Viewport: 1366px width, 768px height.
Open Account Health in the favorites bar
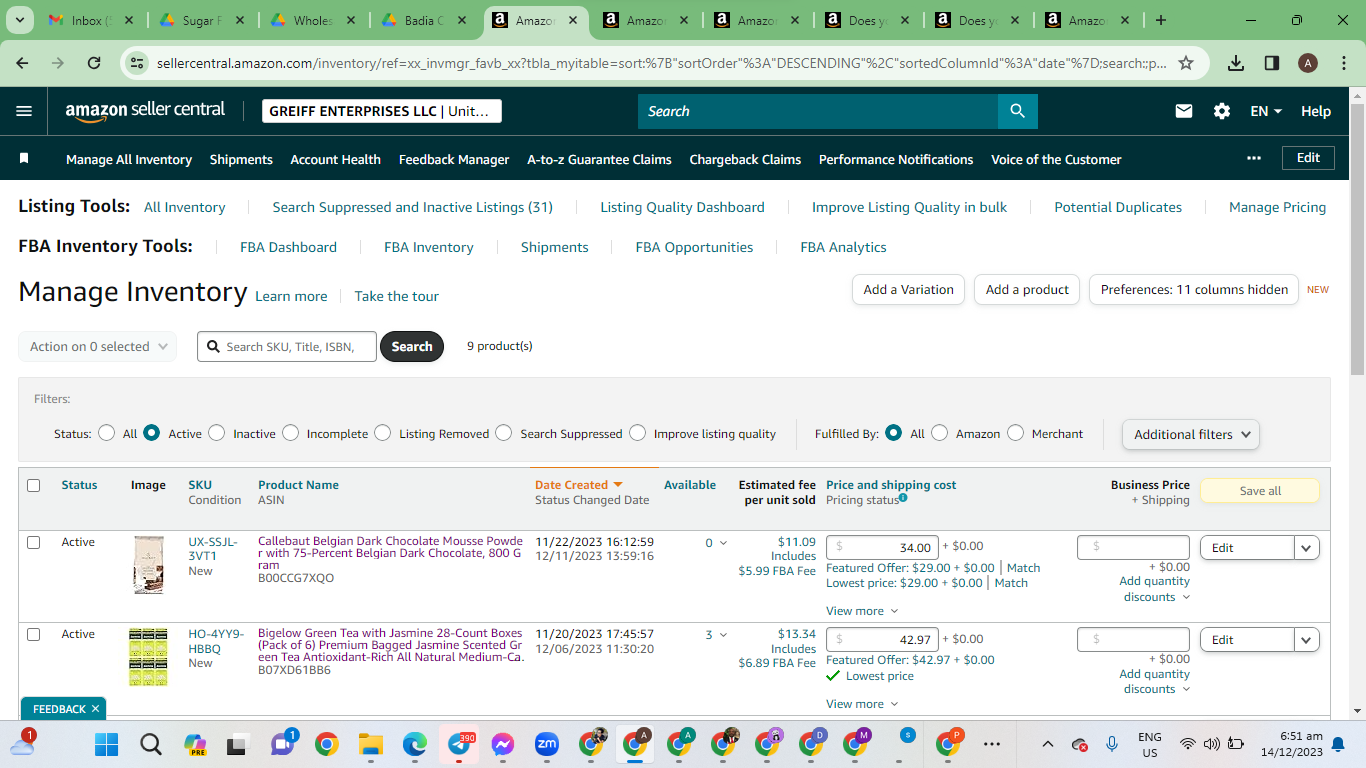[x=335, y=159]
